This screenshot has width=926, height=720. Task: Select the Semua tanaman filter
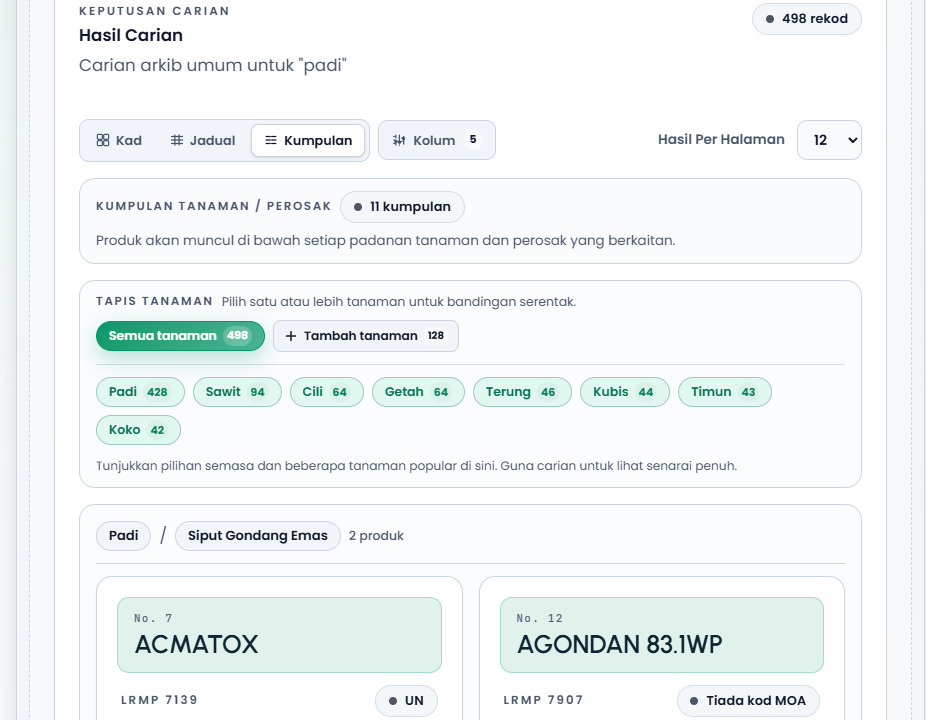click(180, 335)
